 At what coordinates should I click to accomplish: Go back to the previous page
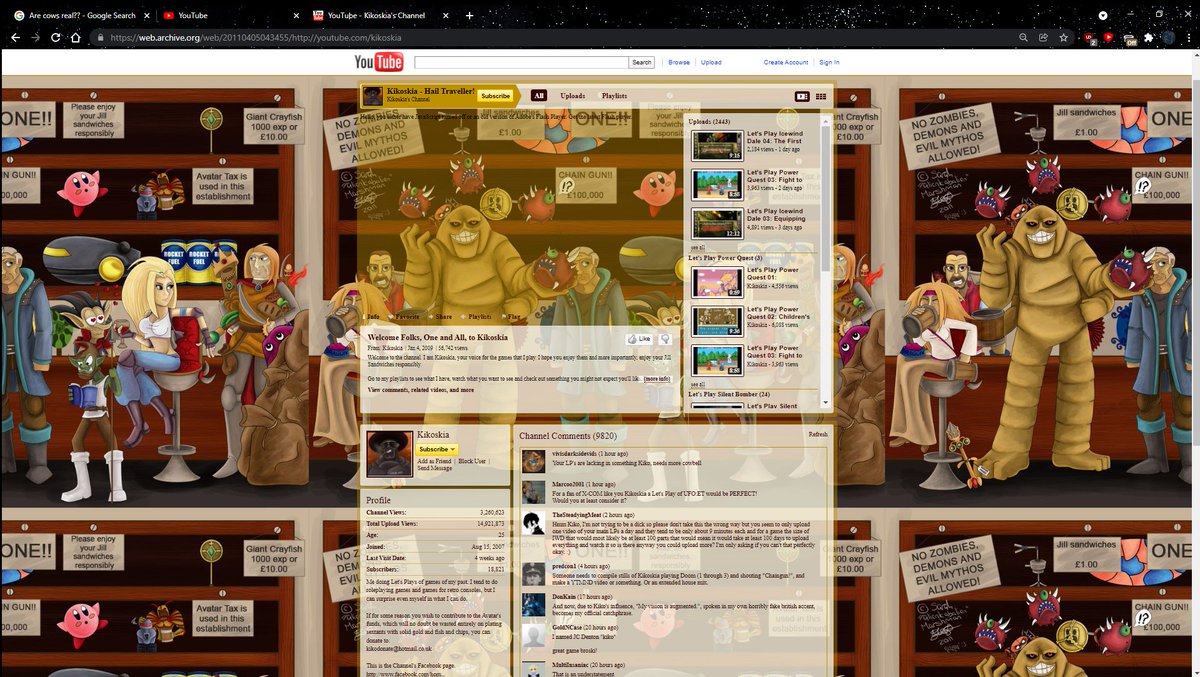click(x=15, y=37)
